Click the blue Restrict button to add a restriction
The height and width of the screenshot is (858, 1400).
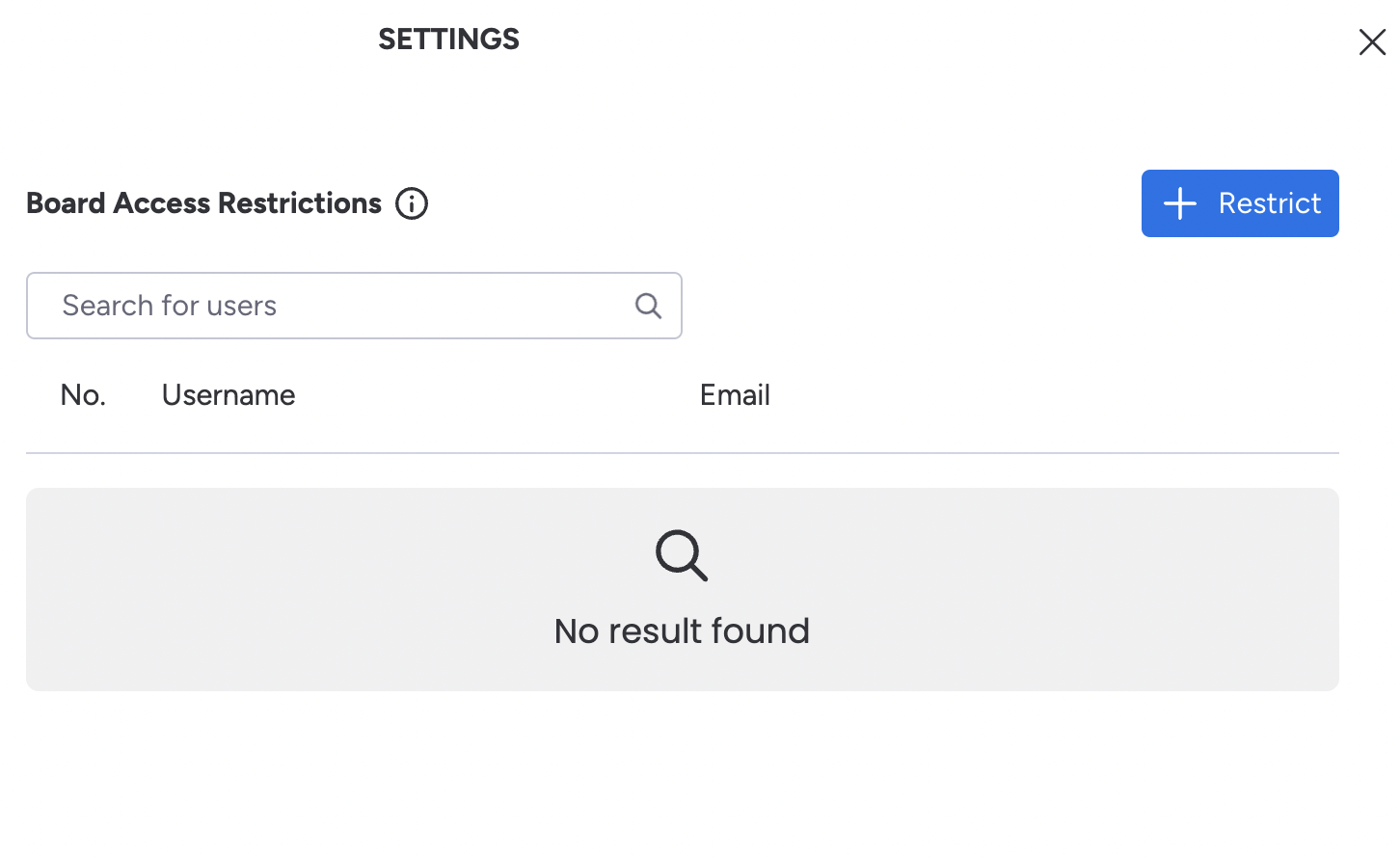1240,203
